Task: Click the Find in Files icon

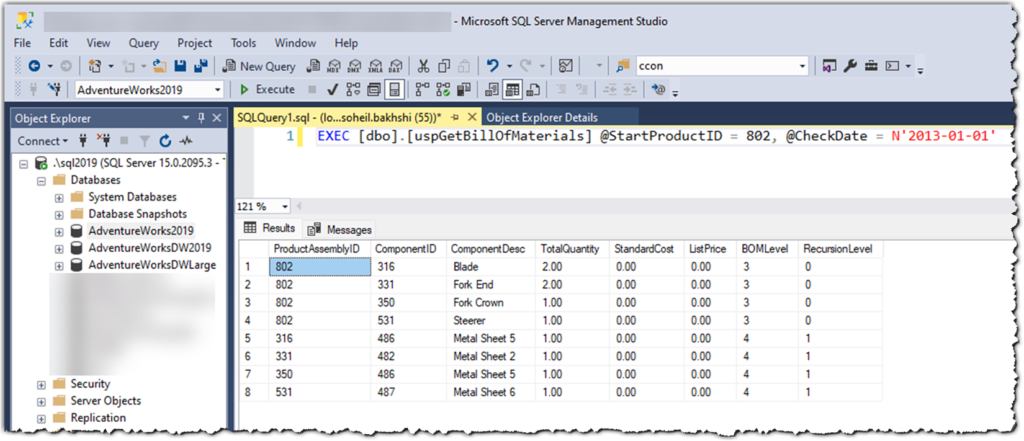Action: [x=622, y=66]
